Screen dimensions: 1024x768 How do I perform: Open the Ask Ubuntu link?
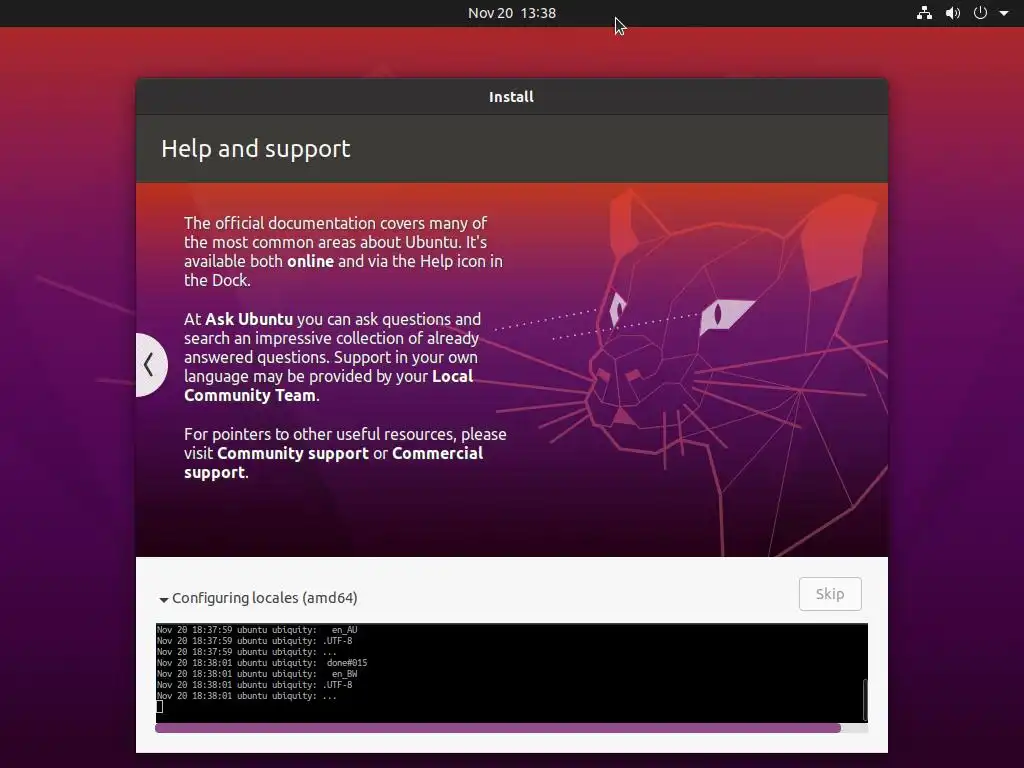[x=249, y=319]
